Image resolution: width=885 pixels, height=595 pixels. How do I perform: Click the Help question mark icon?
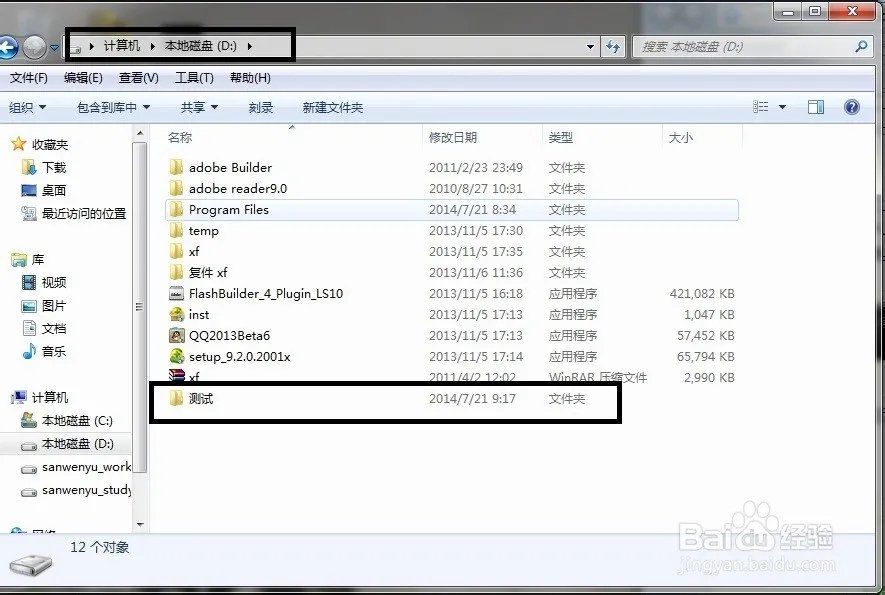point(850,106)
